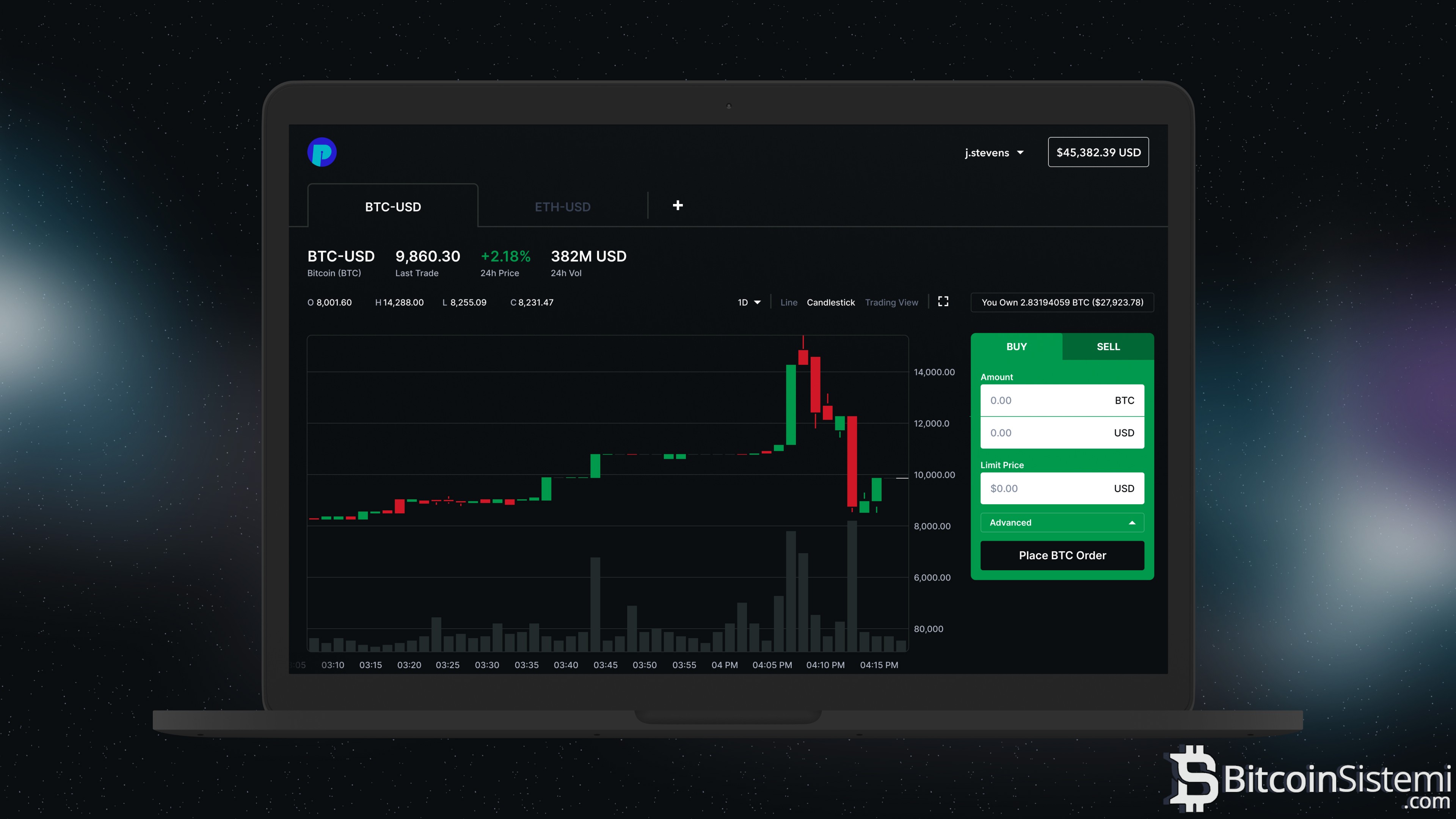Screen dimensions: 1456x819
Task: Click the blue P logo icon
Action: pos(322,152)
